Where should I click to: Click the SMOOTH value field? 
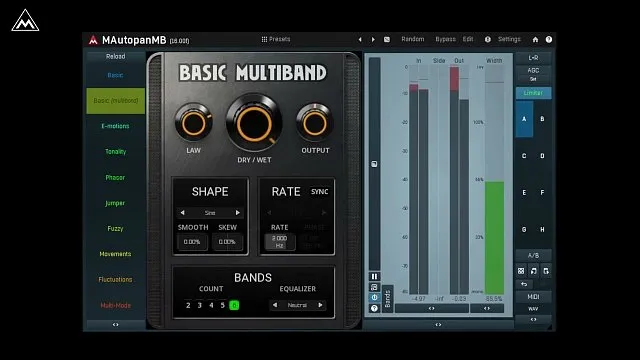(x=192, y=242)
